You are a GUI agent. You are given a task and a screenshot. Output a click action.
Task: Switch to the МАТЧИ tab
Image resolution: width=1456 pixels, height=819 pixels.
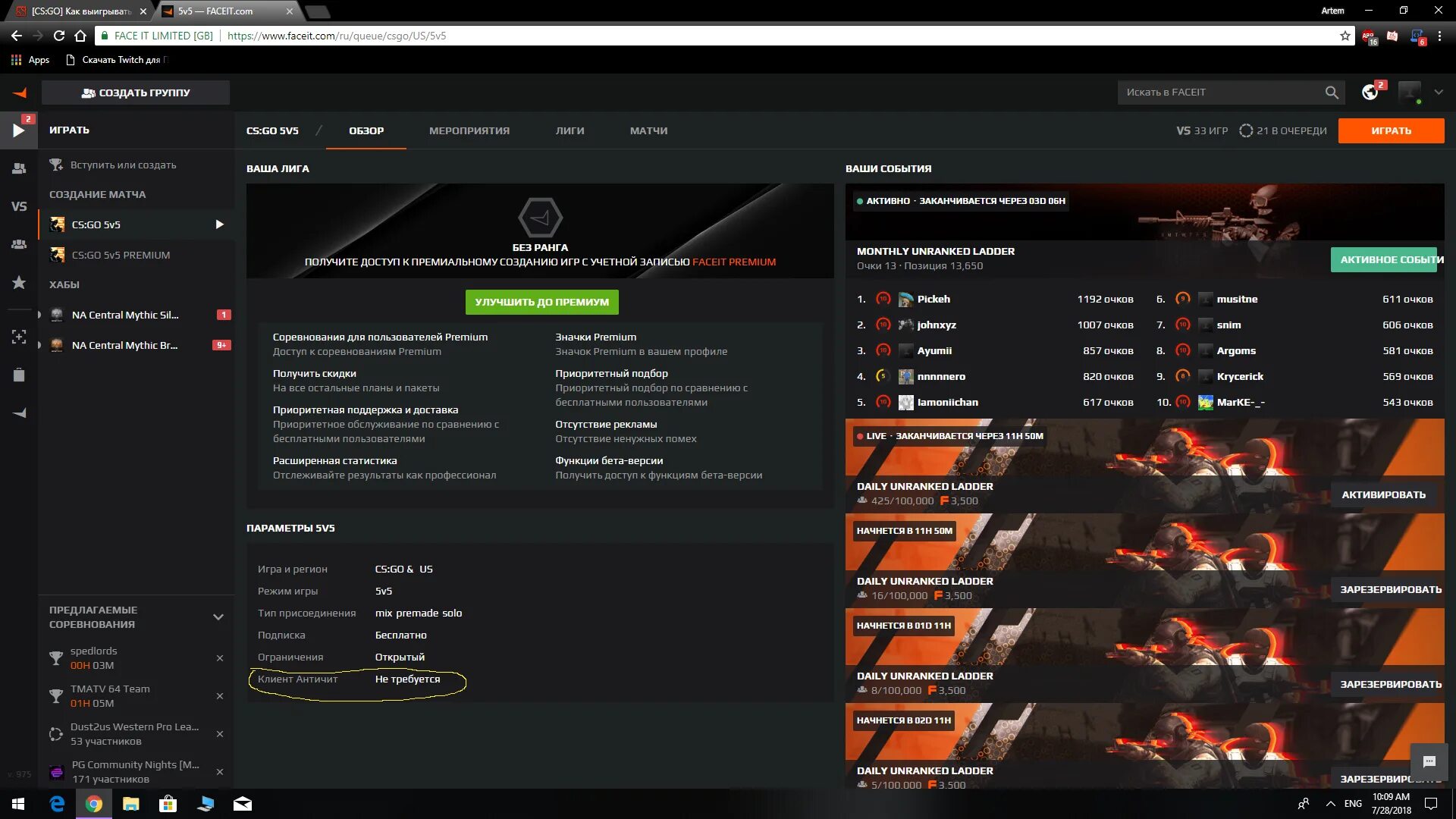tap(648, 130)
